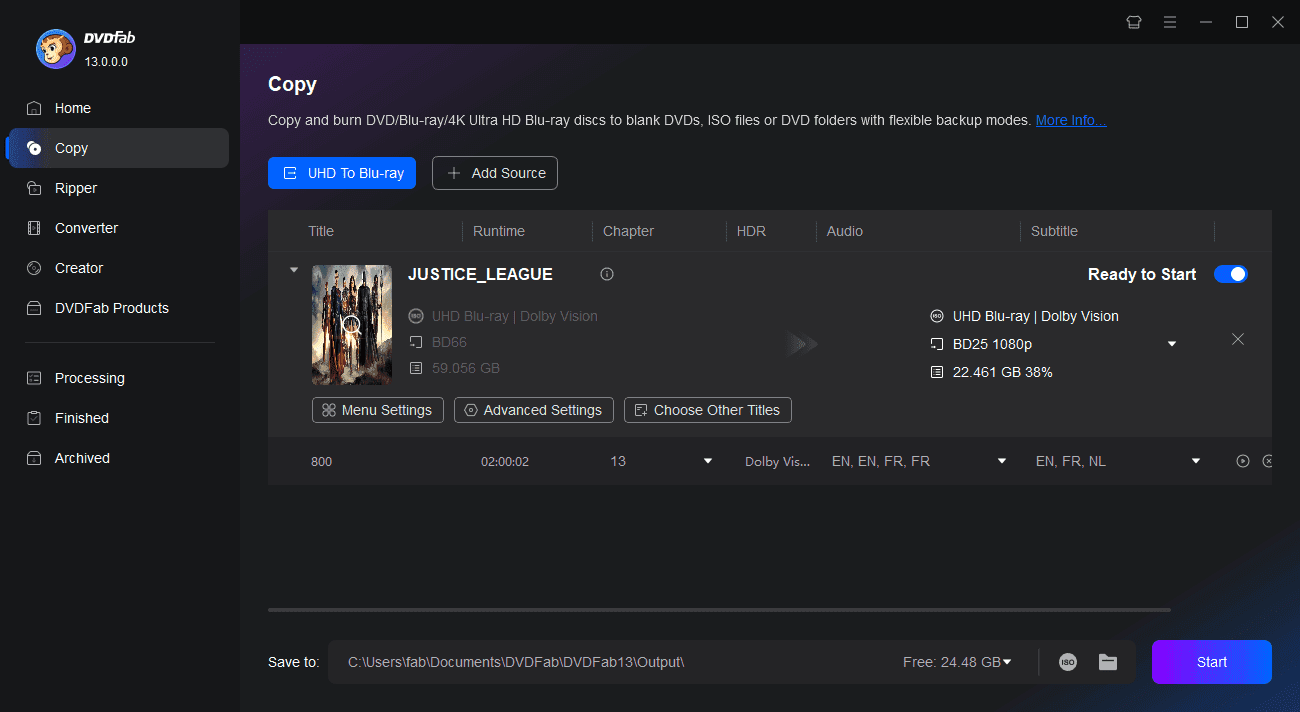
Task: Click the DVDFab monkey logo
Action: (x=55, y=49)
